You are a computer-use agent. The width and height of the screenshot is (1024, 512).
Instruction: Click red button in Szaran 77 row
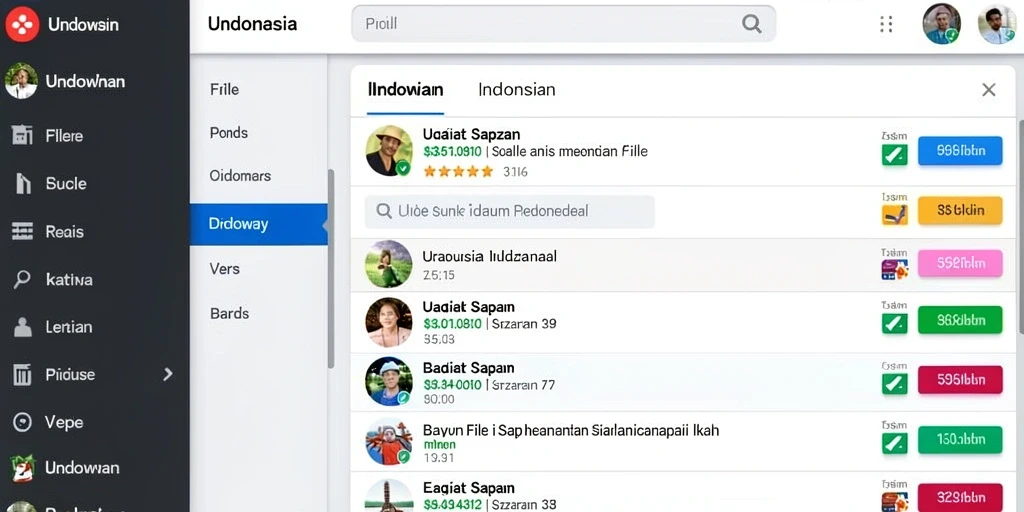tap(960, 379)
